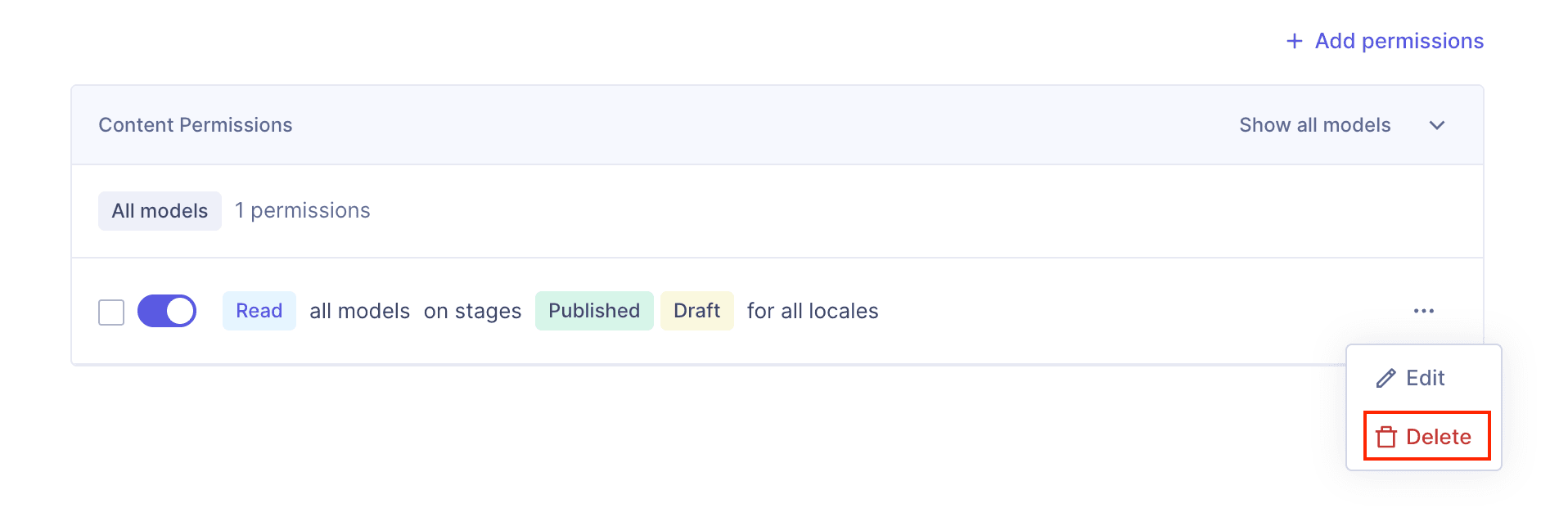Screen dimensions: 1568x517
Task: Select the Draft stage badge
Action: 696,311
